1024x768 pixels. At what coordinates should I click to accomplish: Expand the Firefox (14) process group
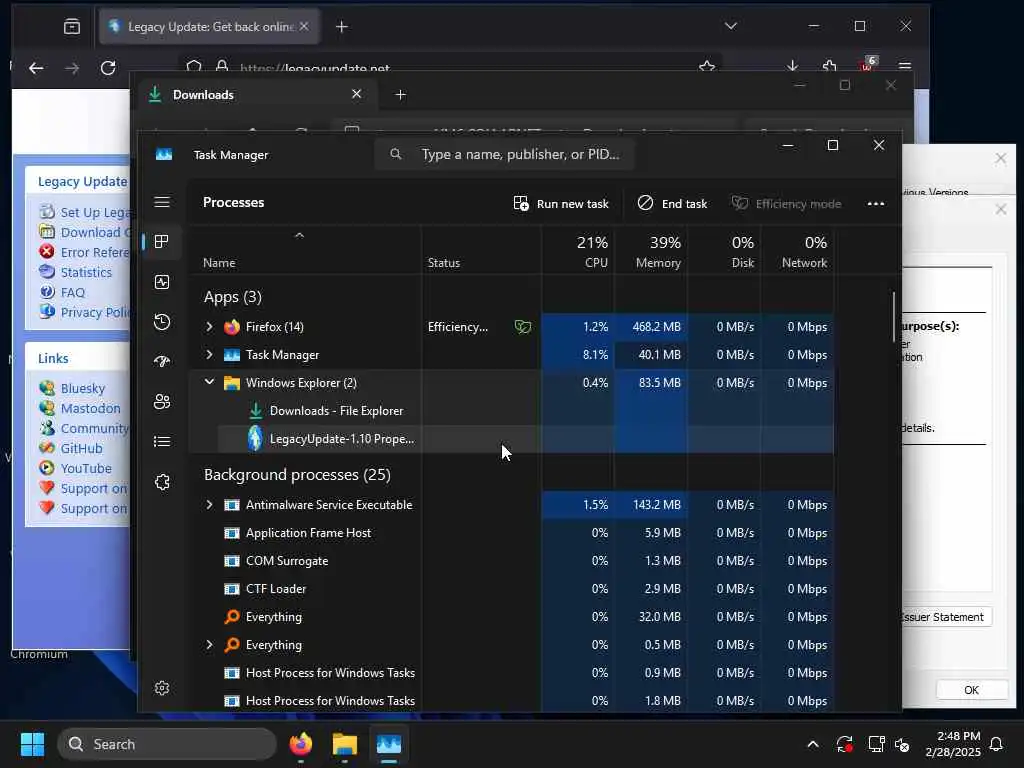tap(210, 327)
